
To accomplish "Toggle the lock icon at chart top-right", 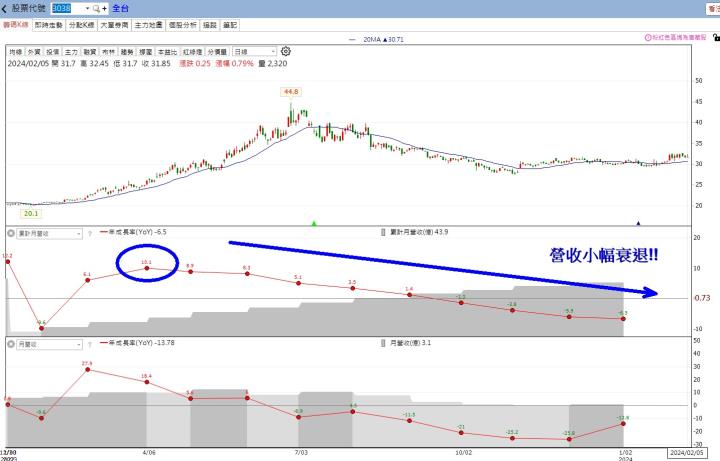I will [716, 39].
